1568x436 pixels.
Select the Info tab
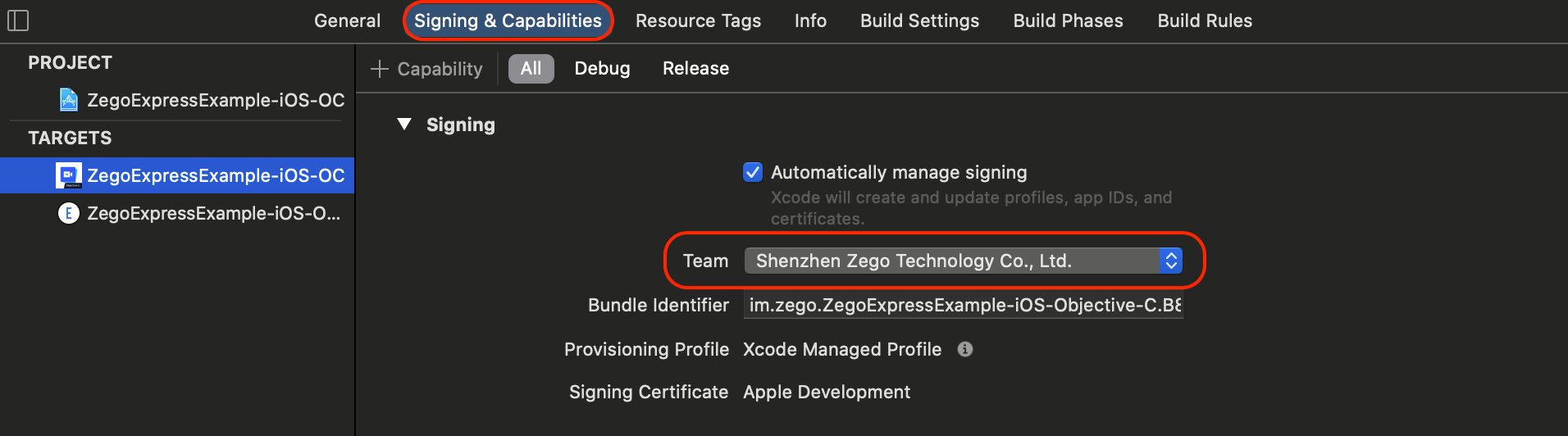point(810,20)
